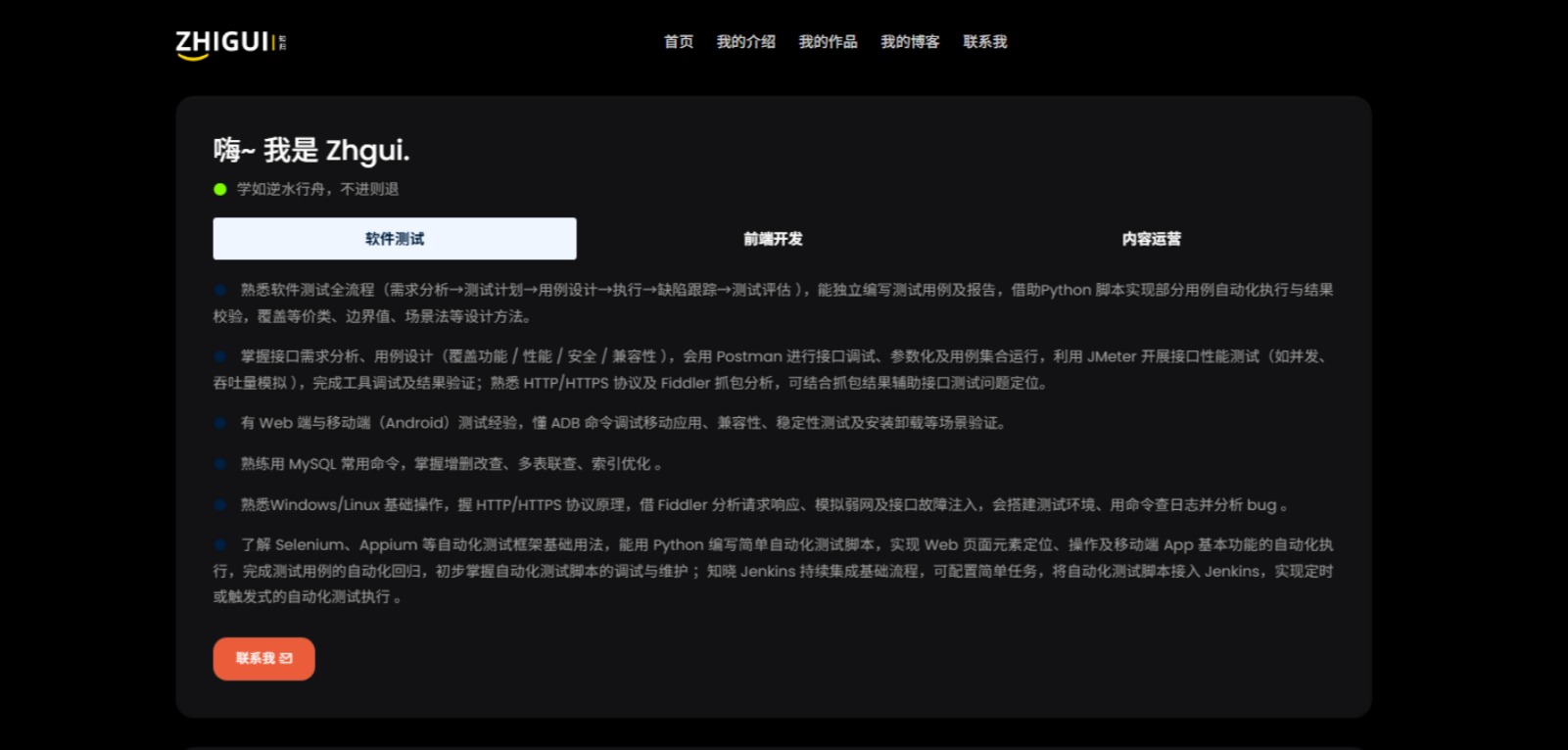Screen dimensions: 1568x750
Task: Open 我的介绍 from the navigation bar
Action: click(745, 41)
